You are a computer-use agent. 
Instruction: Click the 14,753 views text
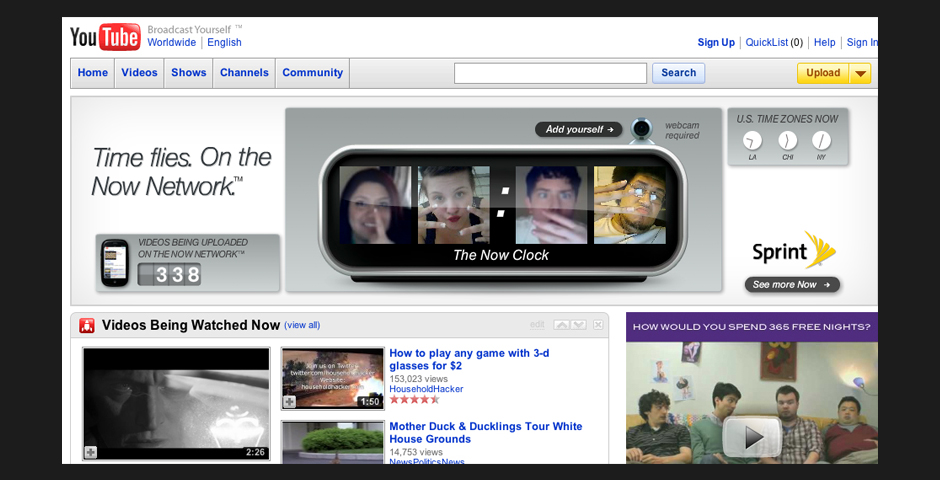[x=416, y=452]
